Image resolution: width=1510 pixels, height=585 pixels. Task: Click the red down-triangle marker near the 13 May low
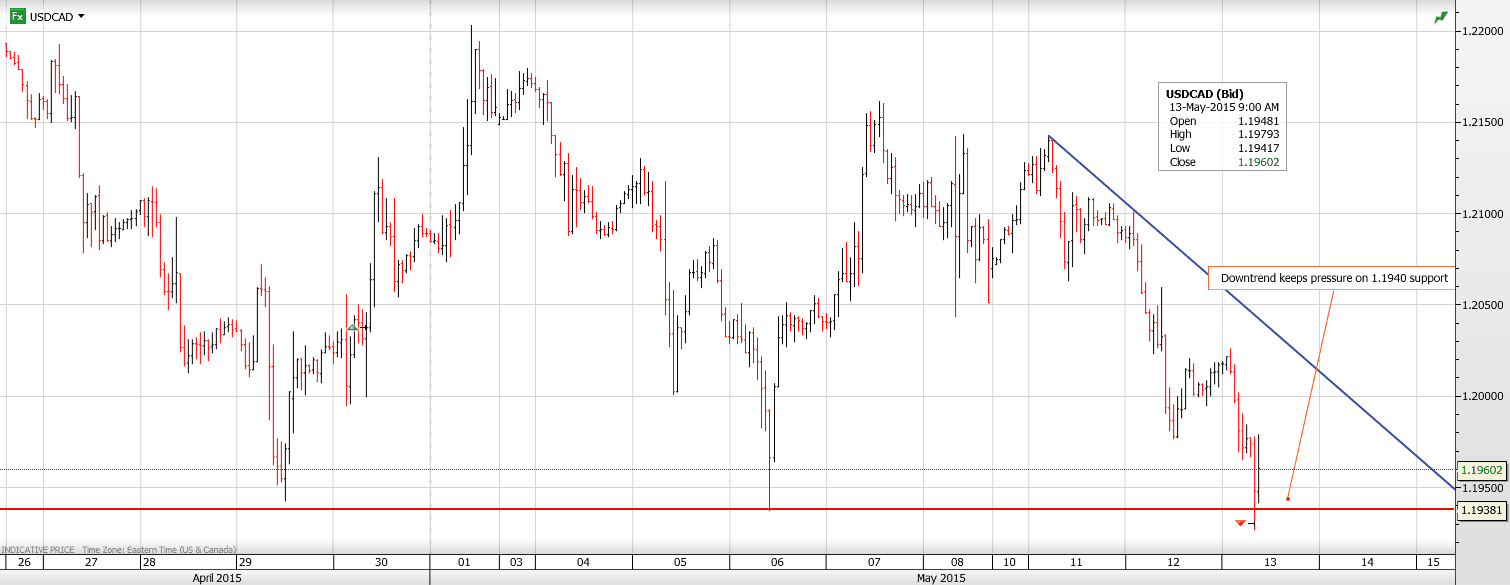pos(1240,523)
